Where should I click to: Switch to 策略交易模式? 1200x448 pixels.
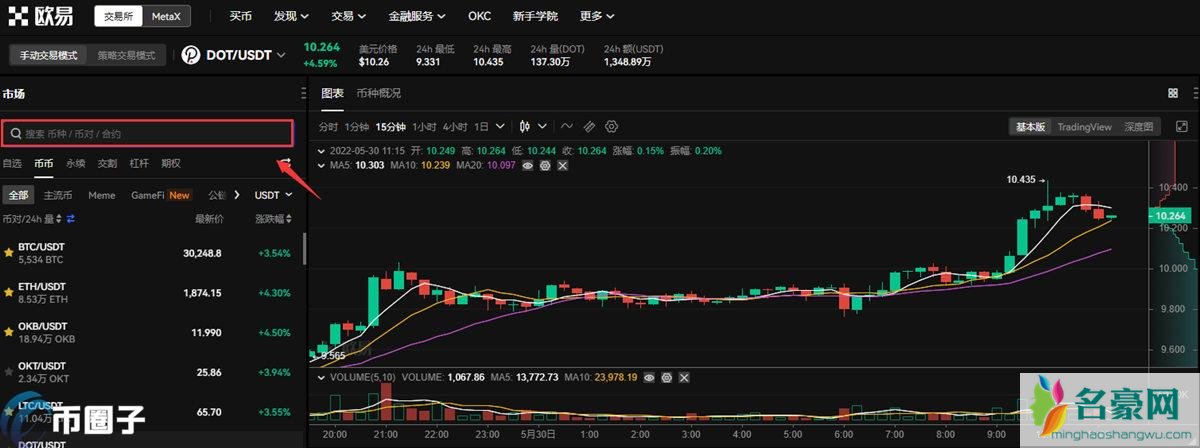(x=126, y=56)
